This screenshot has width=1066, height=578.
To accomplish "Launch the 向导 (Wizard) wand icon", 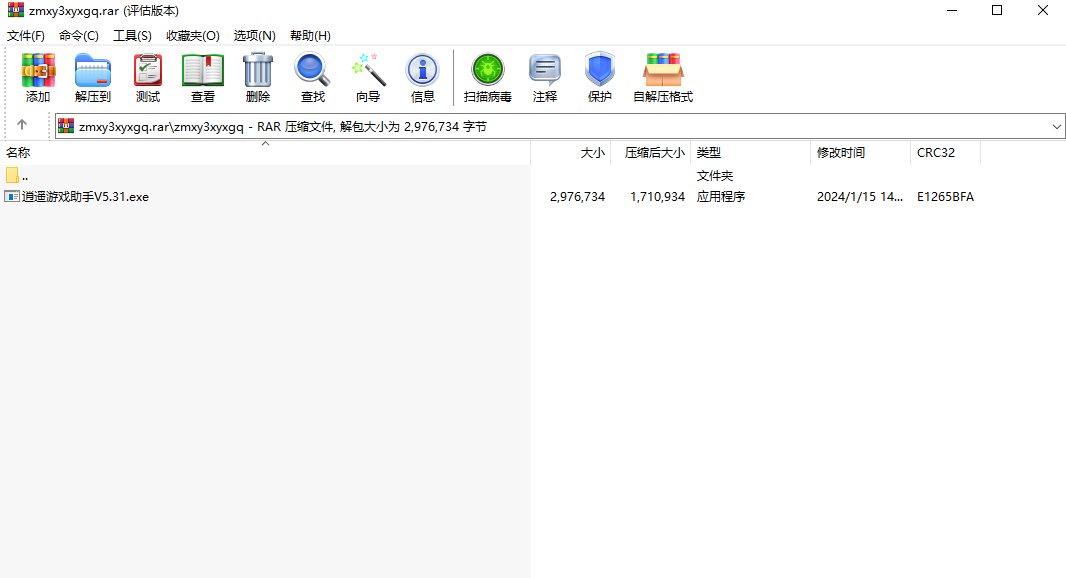I will (x=368, y=70).
